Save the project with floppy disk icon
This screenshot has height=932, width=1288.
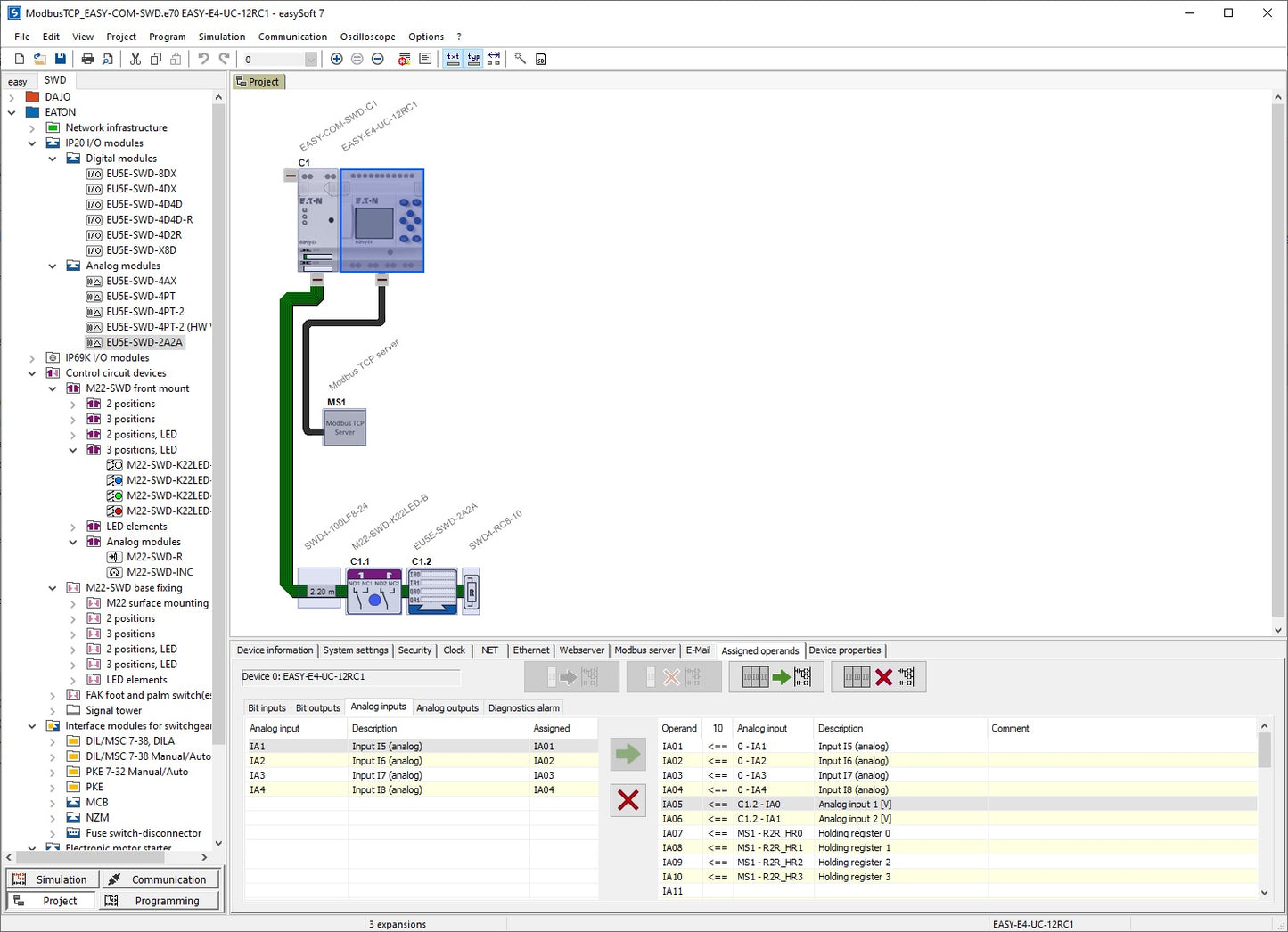(x=60, y=59)
